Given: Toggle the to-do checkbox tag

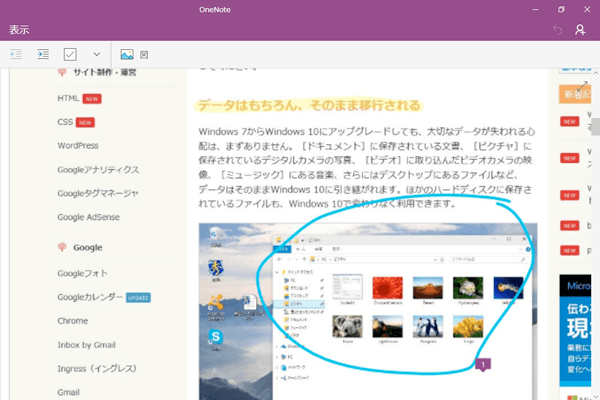Looking at the screenshot, I should click(70, 54).
